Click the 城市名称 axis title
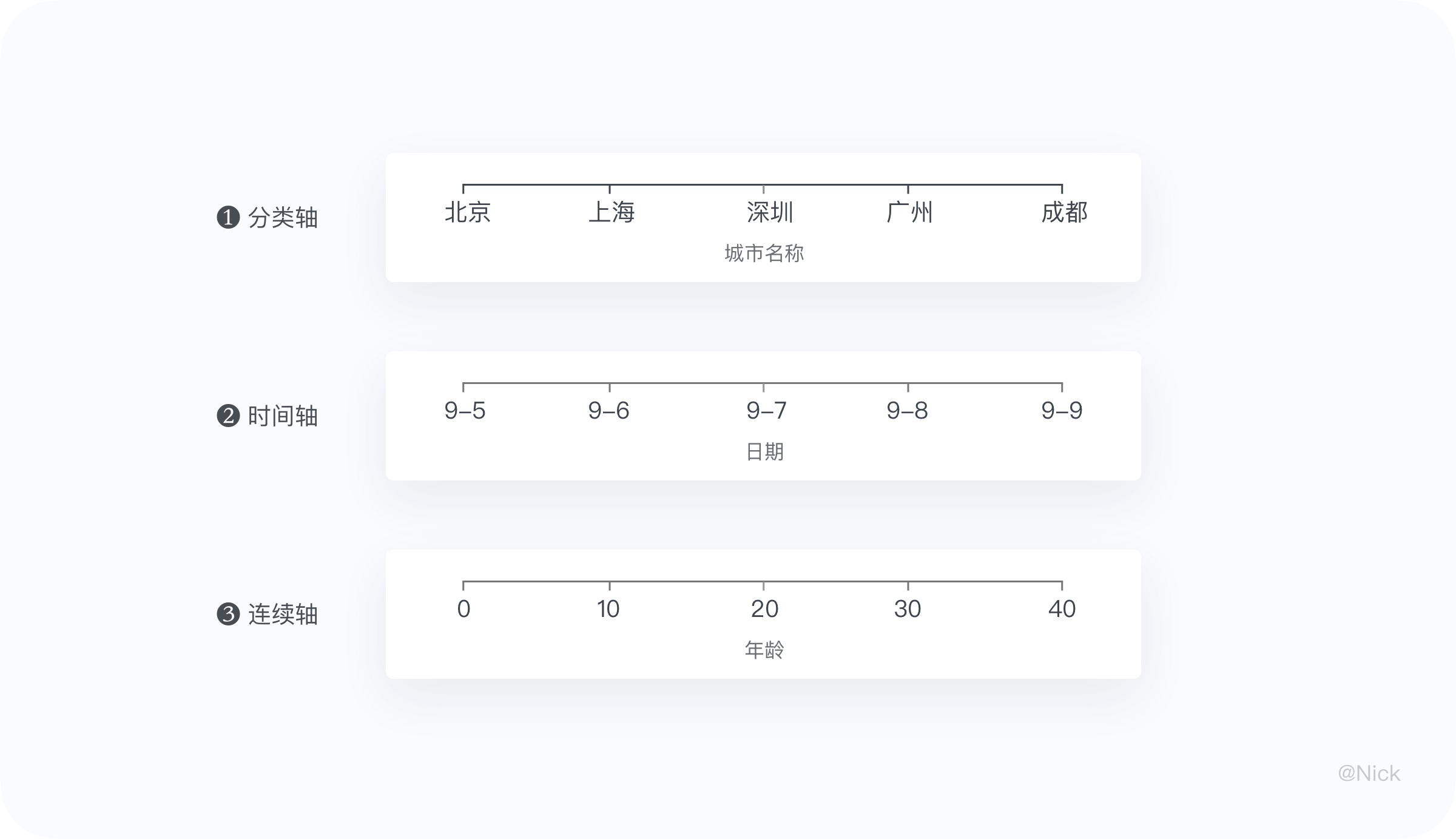 (764, 253)
